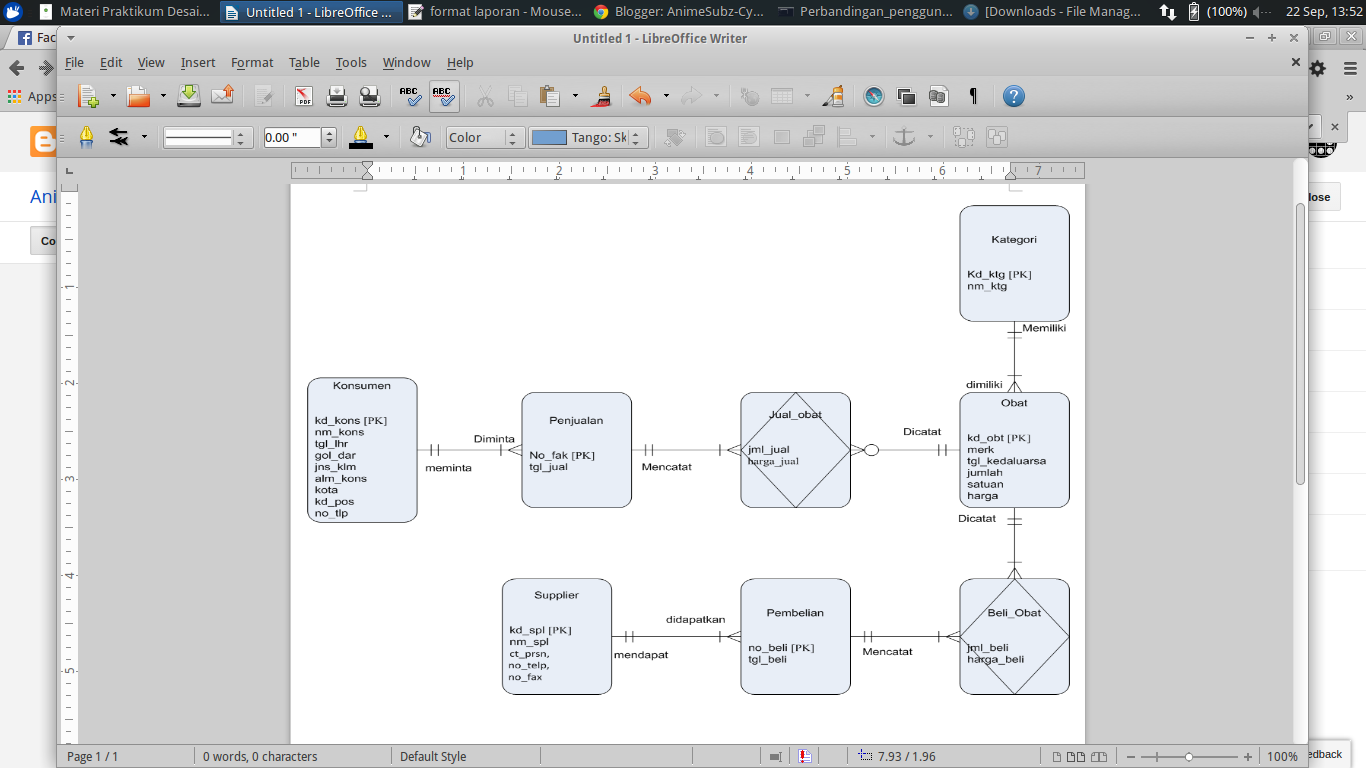Toggle AutoSpellcheck on the toolbar
The image size is (1366, 768).
(x=444, y=96)
